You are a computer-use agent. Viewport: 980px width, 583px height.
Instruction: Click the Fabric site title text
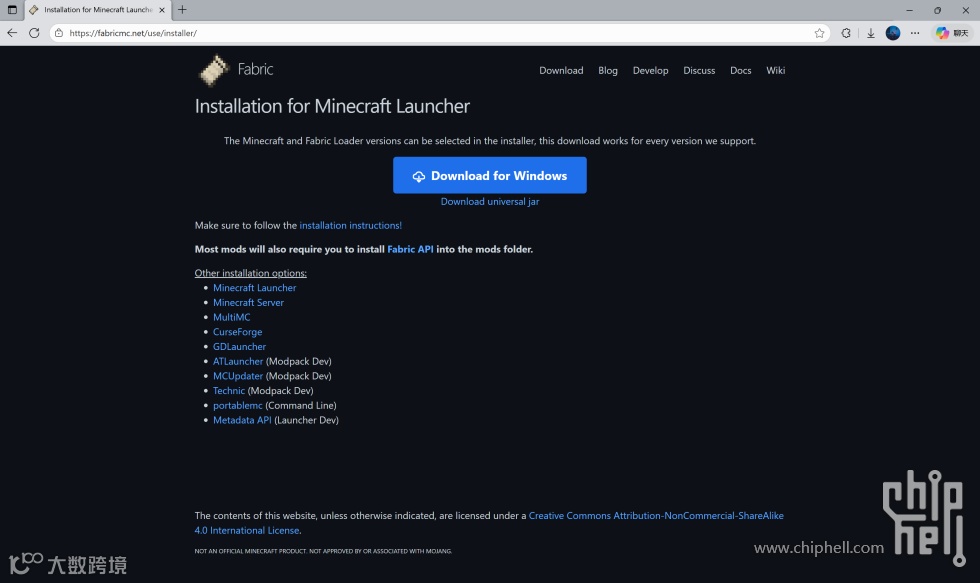[x=255, y=69]
